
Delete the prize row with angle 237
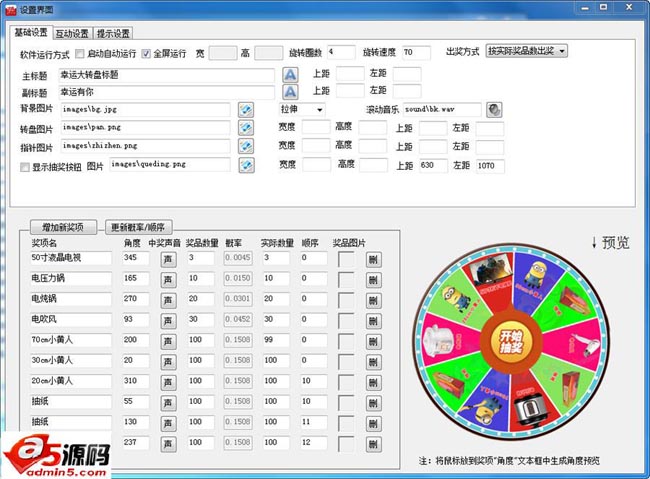coord(374,445)
